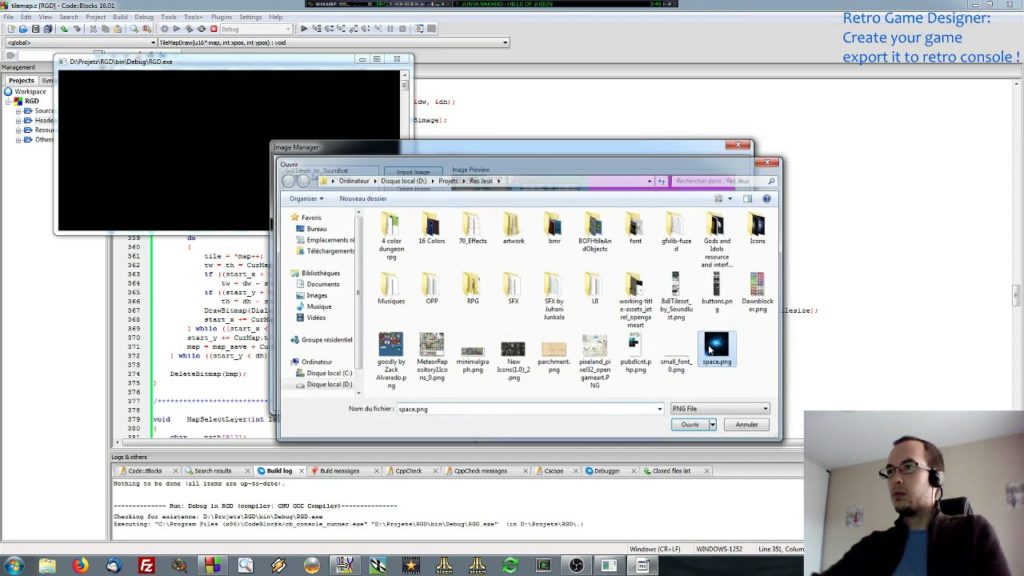Click the Save all files toolbar icon
This screenshot has width=1024, height=576.
click(x=48, y=29)
